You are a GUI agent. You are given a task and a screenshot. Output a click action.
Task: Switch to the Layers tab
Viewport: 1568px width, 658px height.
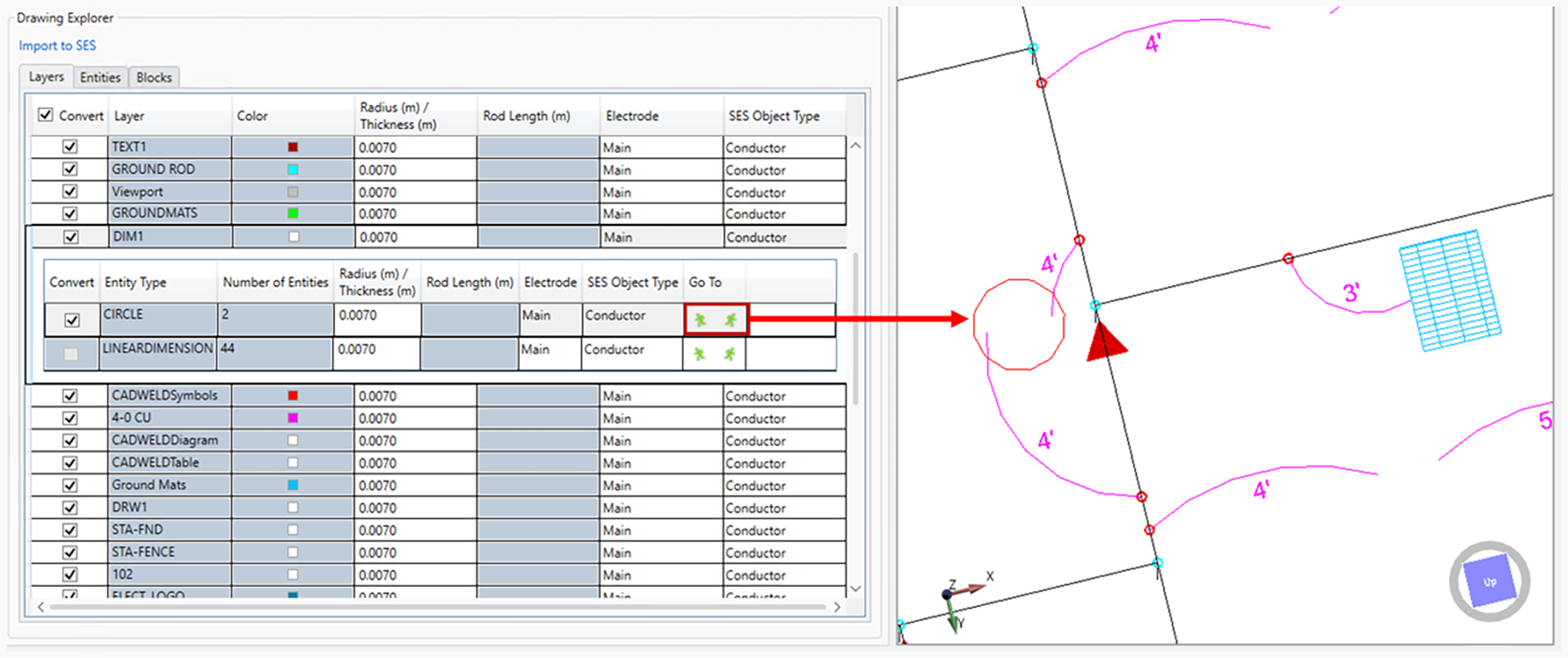(46, 77)
